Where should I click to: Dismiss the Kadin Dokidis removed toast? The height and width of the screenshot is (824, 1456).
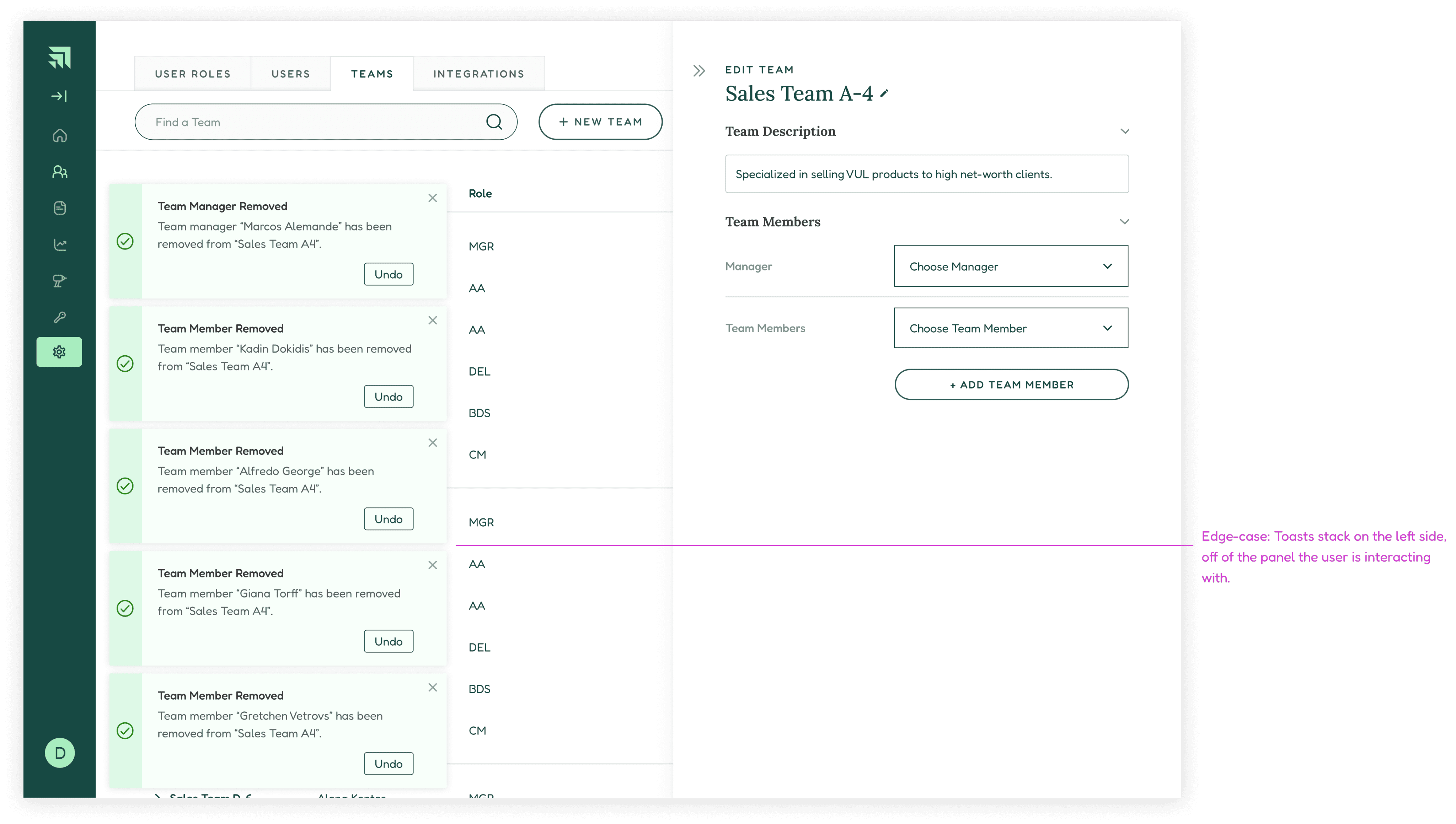433,320
